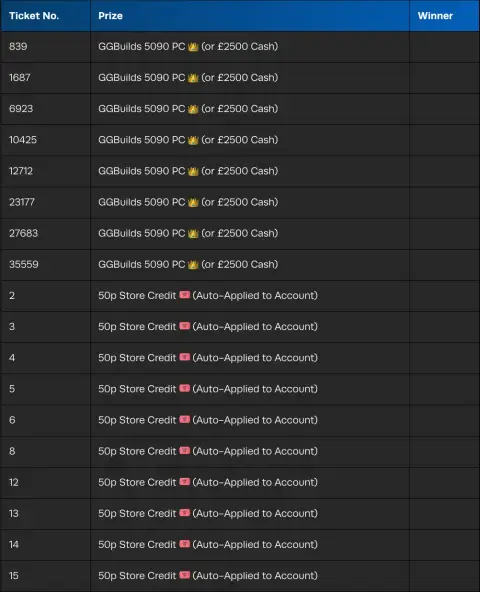Select the Prize column header
The width and height of the screenshot is (480, 592).
pyautogui.click(x=110, y=16)
